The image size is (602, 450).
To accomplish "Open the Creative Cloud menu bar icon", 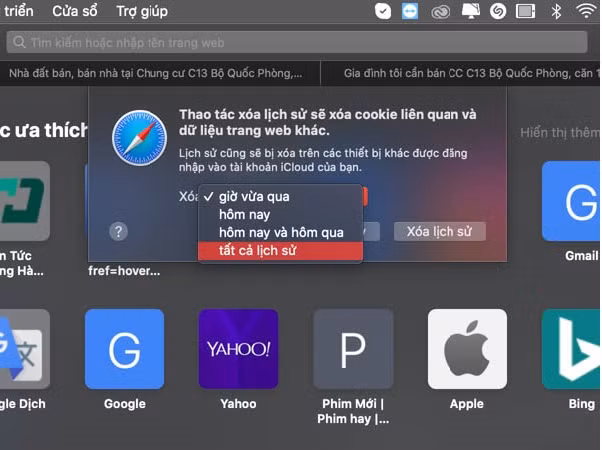I will pyautogui.click(x=440, y=12).
